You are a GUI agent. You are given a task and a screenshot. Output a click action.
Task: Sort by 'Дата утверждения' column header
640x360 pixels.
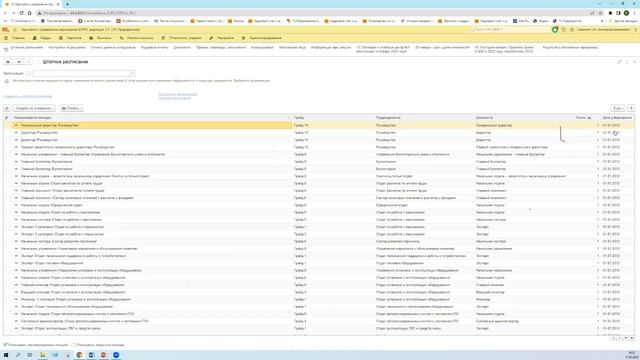click(617, 118)
